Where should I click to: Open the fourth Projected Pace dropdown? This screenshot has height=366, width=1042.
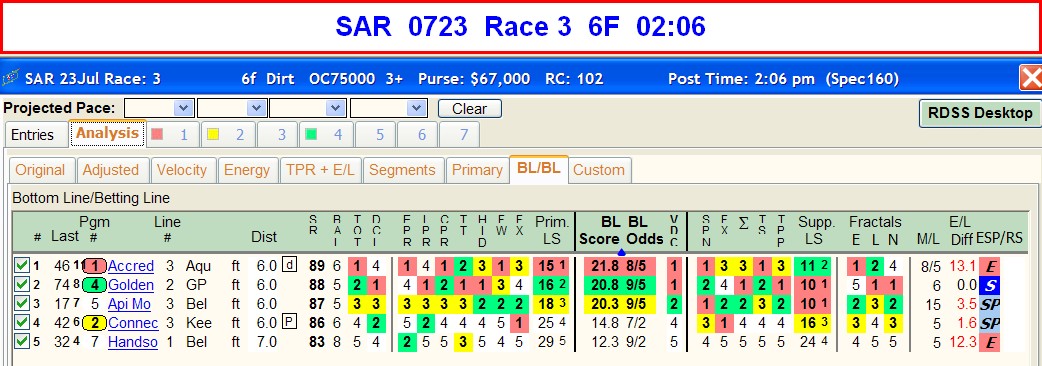[417, 108]
